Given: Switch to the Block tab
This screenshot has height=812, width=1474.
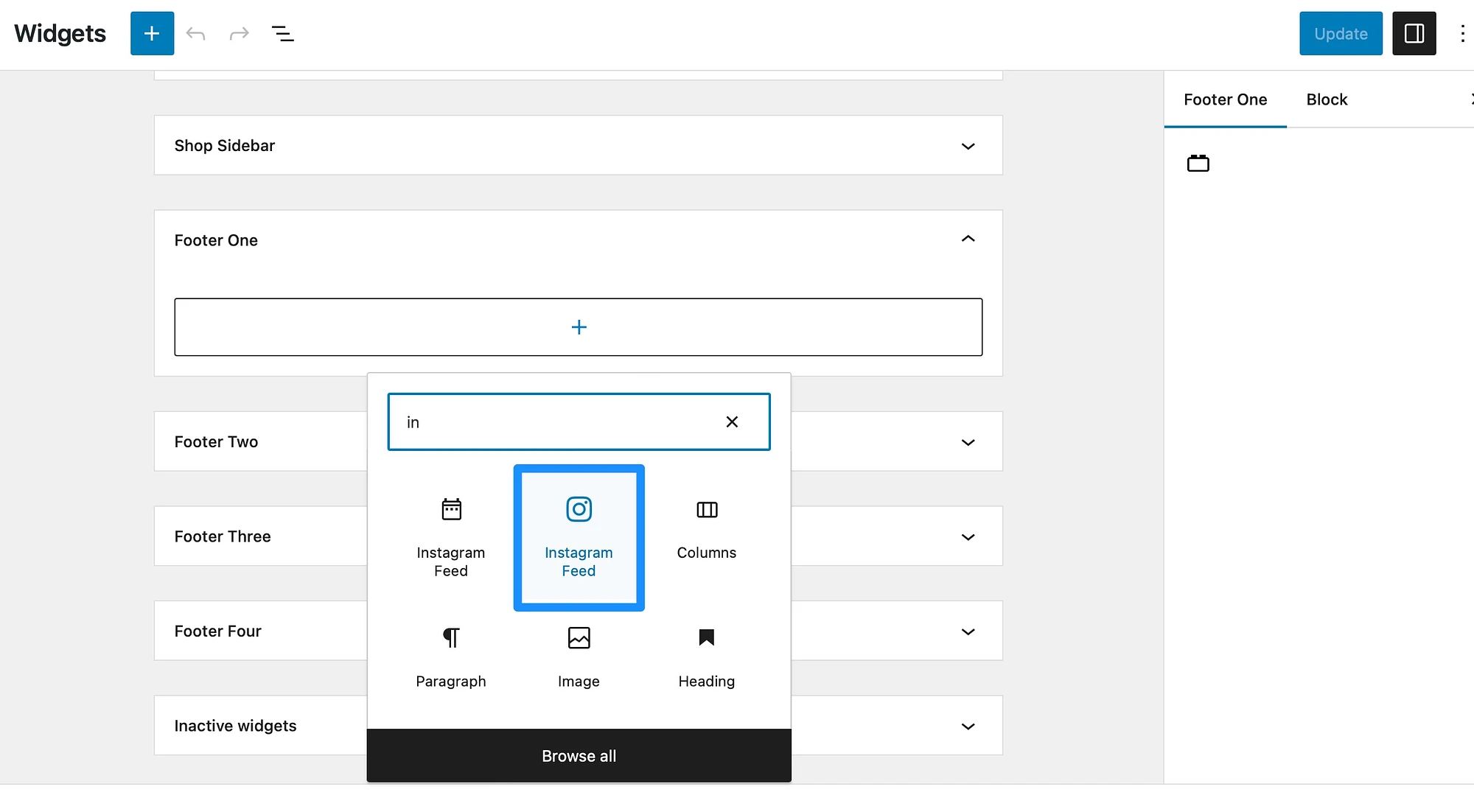Looking at the screenshot, I should [x=1327, y=98].
